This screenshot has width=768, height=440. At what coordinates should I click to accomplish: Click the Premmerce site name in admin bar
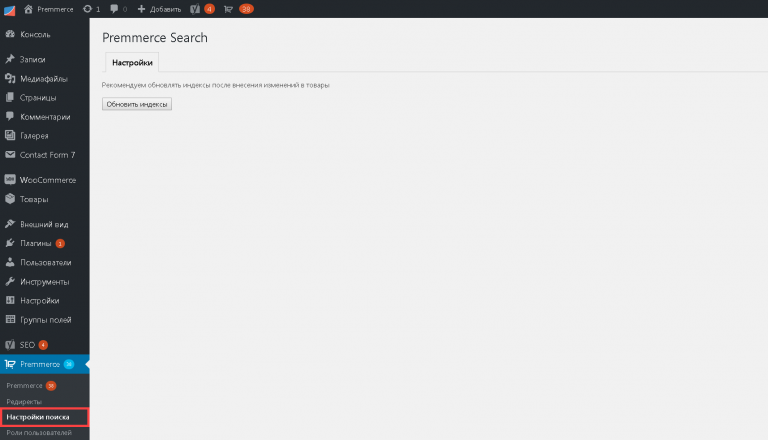[x=55, y=9]
